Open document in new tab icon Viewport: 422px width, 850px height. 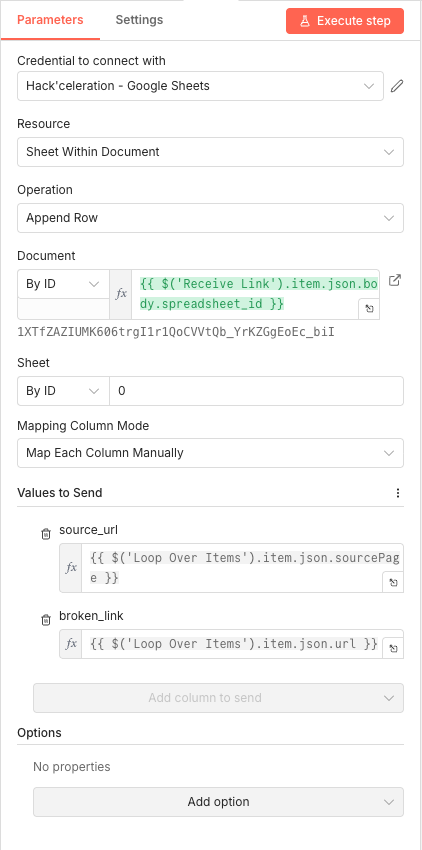tap(395, 281)
